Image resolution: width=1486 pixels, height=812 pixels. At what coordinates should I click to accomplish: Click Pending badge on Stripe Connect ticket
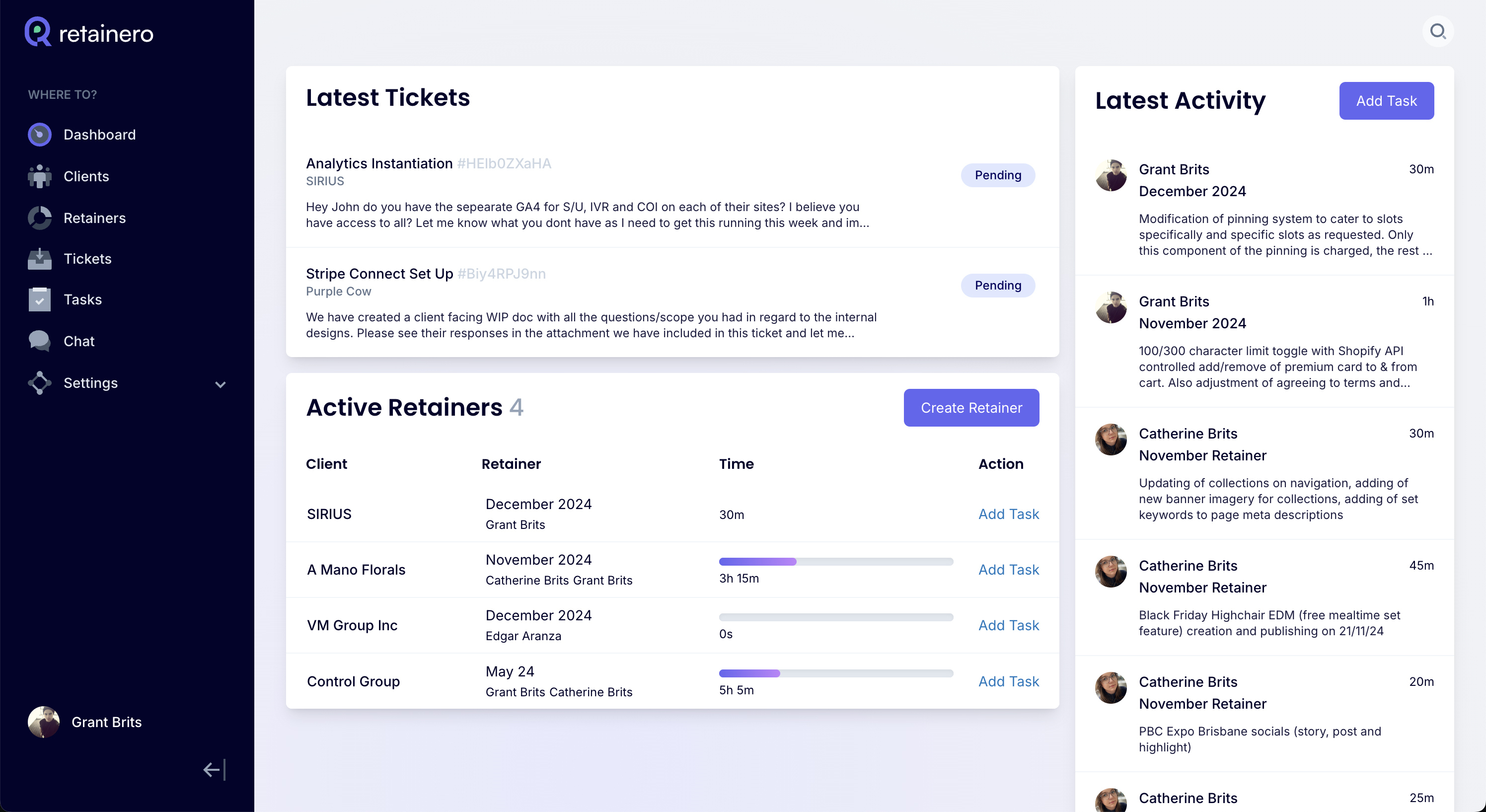click(997, 286)
